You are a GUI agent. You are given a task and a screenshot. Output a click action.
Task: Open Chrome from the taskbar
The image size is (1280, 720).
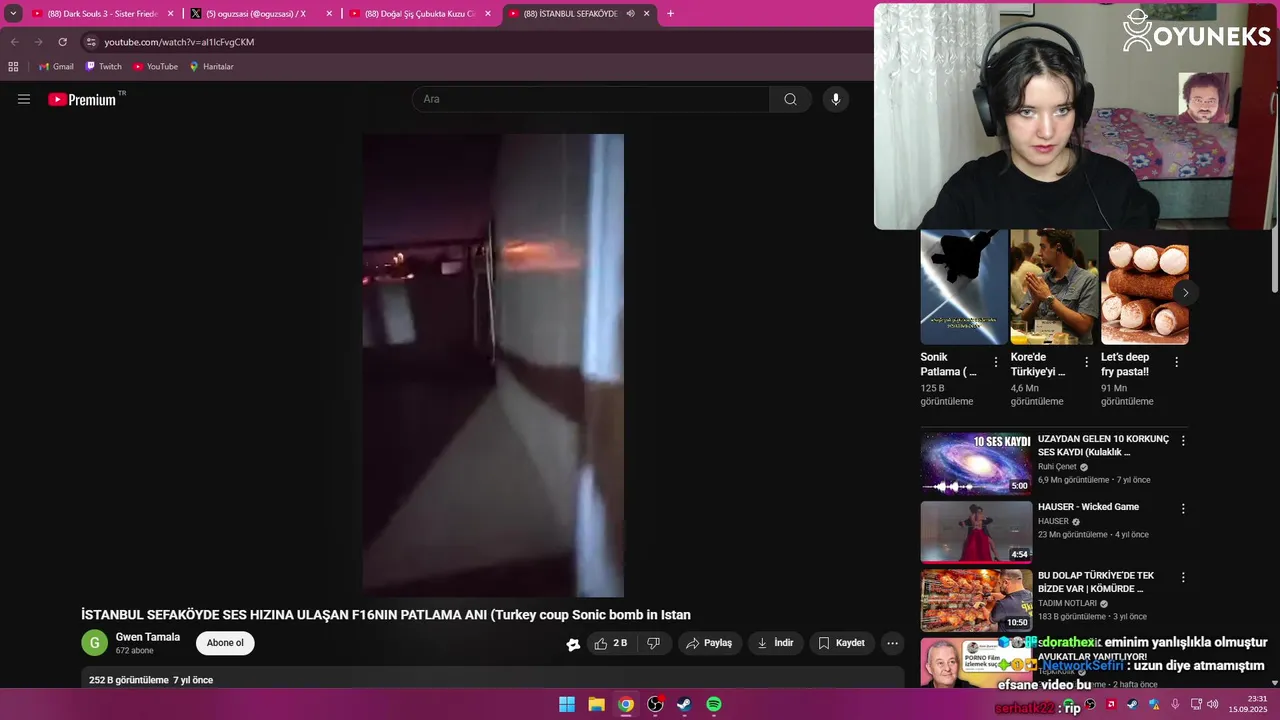tap(625, 704)
